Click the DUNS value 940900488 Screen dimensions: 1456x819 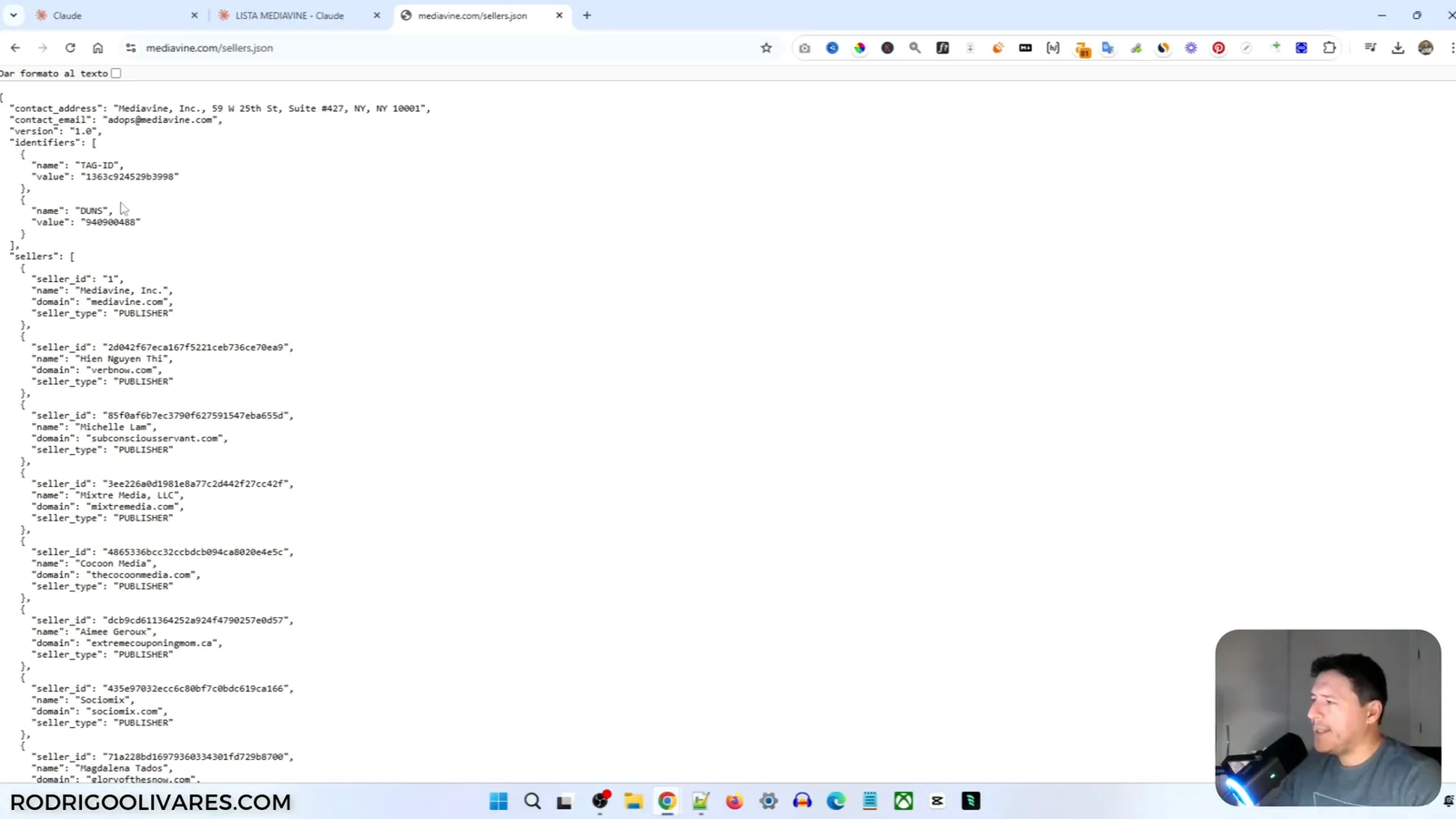click(x=110, y=222)
